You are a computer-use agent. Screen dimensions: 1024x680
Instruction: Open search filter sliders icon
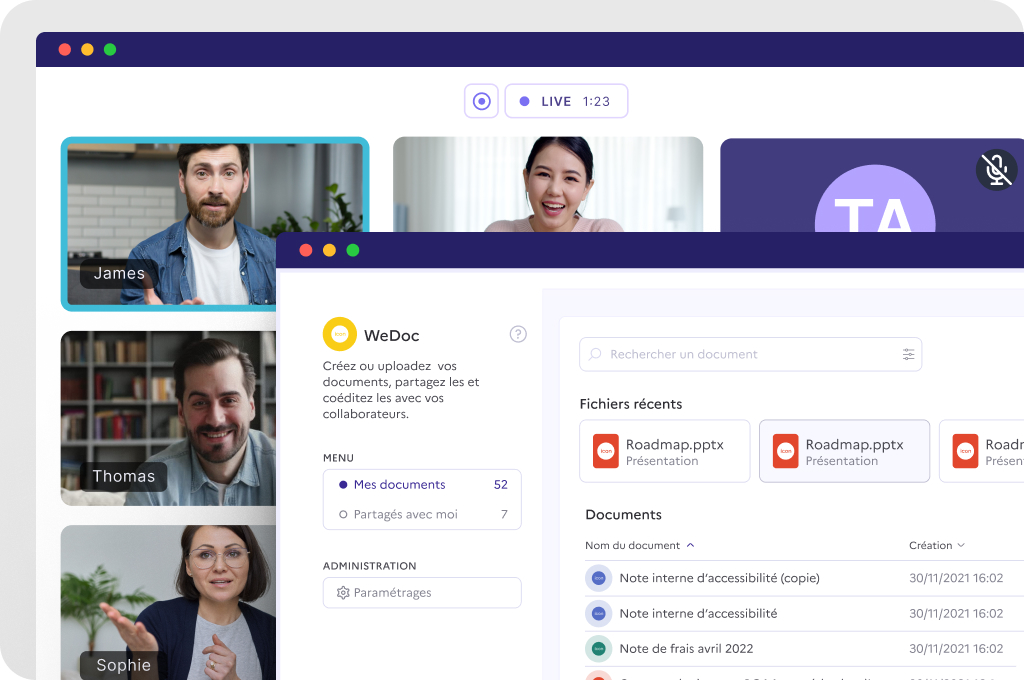click(908, 354)
